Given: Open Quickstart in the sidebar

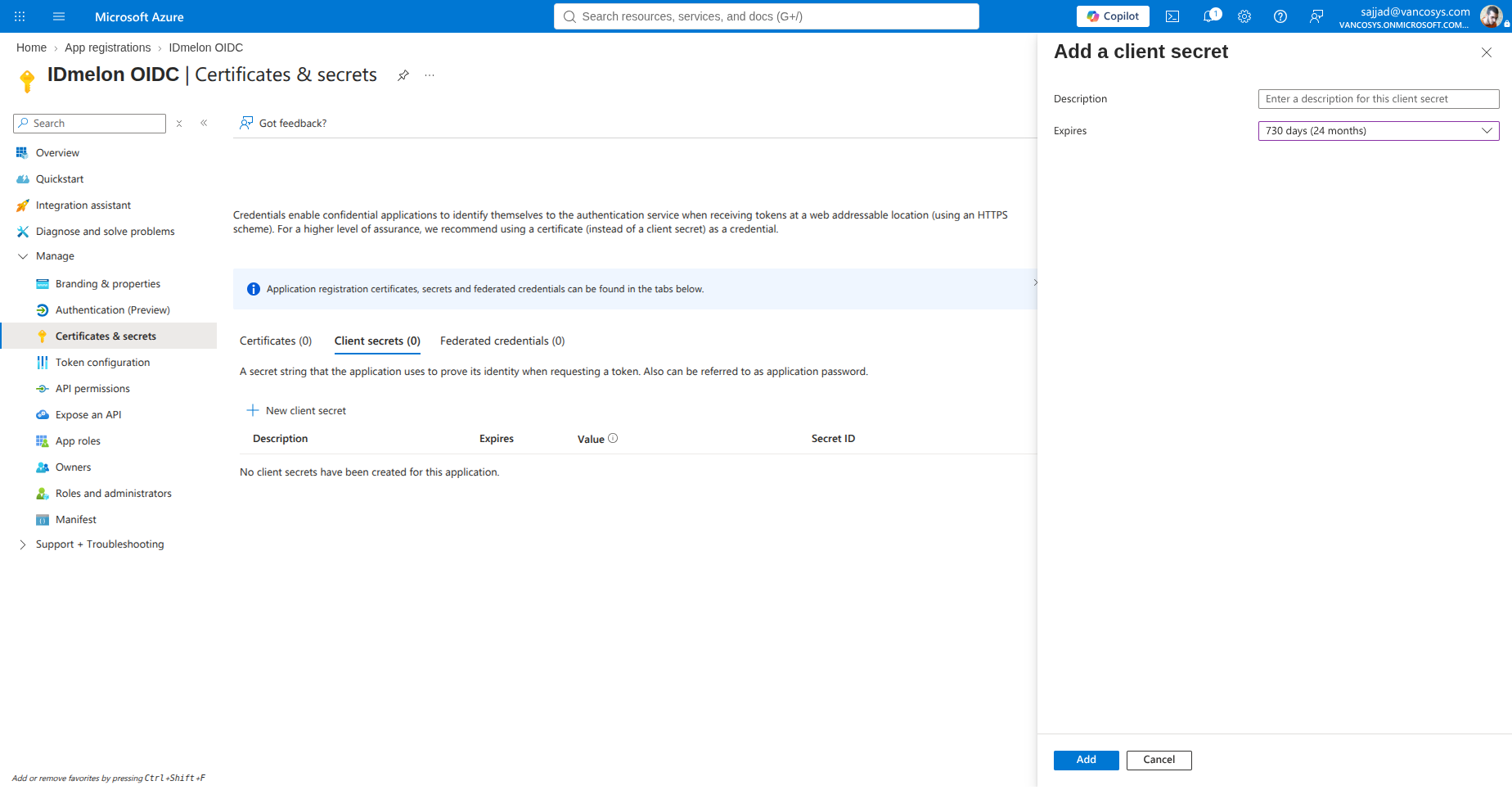Looking at the screenshot, I should click(60, 179).
